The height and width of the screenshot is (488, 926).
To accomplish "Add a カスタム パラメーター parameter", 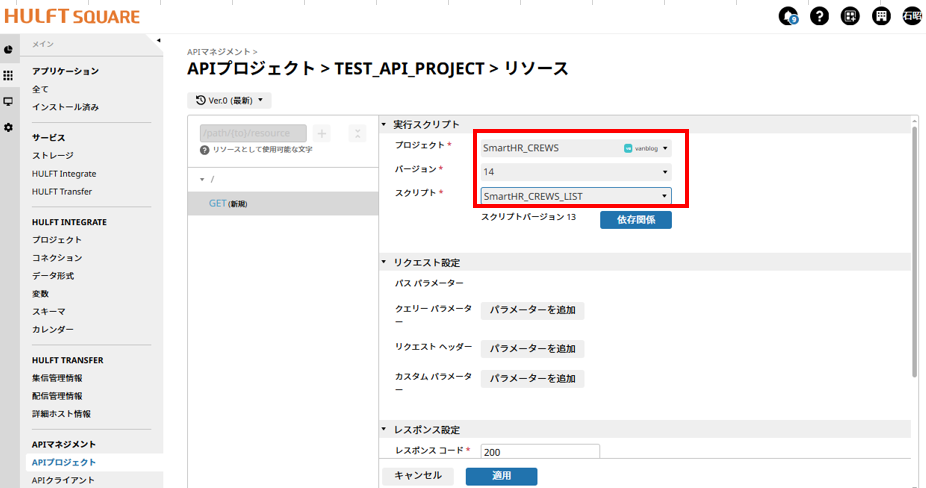I will [532, 379].
